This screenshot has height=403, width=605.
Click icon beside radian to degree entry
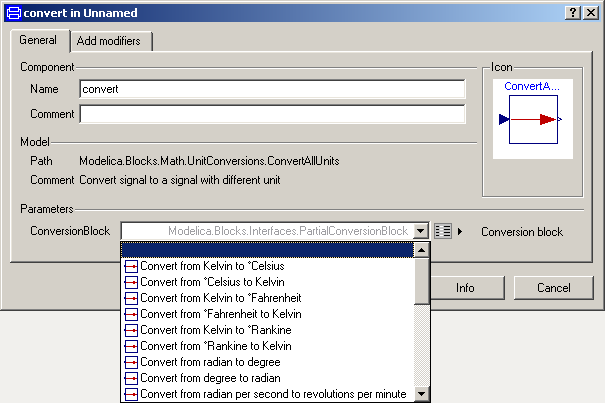[130, 362]
